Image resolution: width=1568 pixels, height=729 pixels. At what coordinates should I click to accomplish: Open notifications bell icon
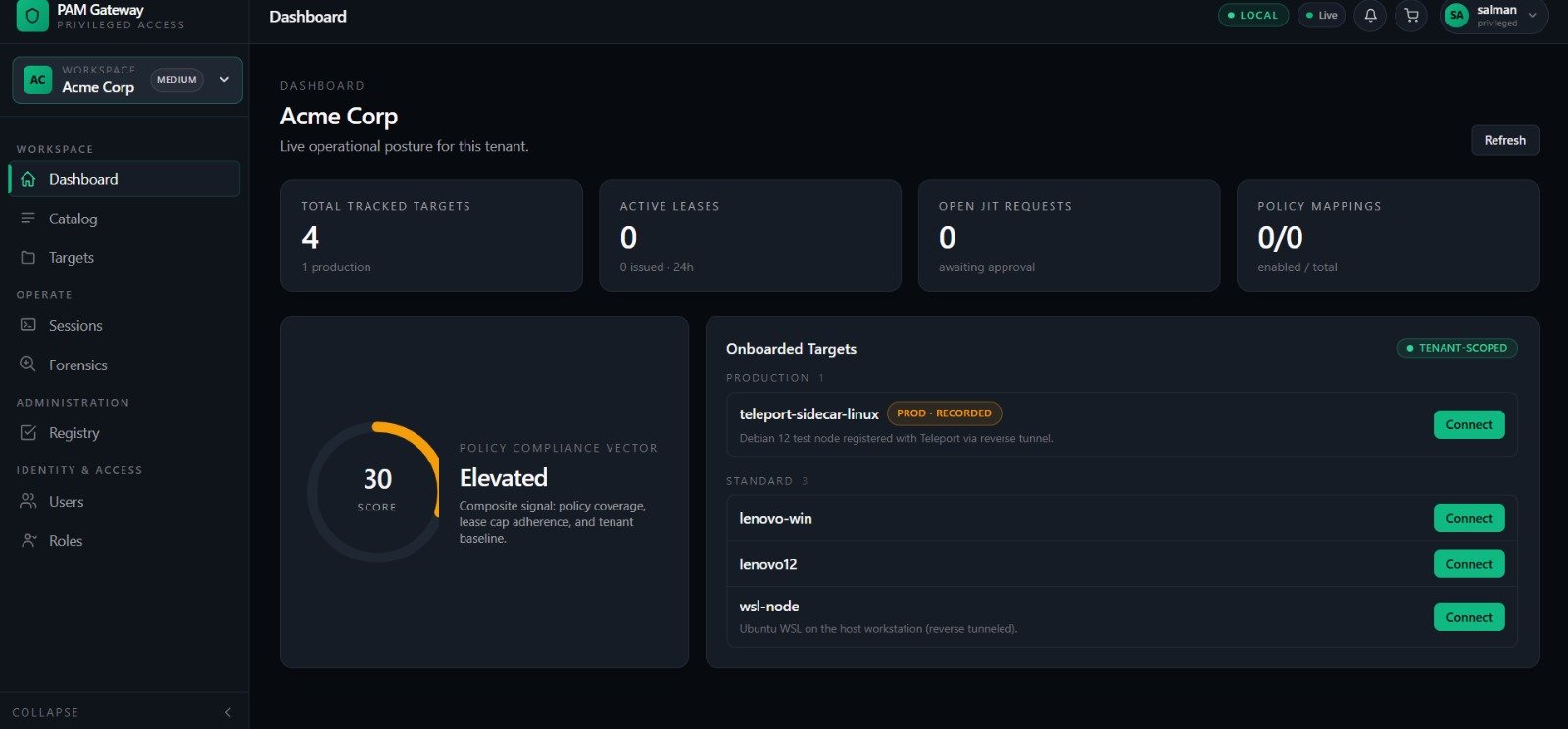coord(1370,16)
